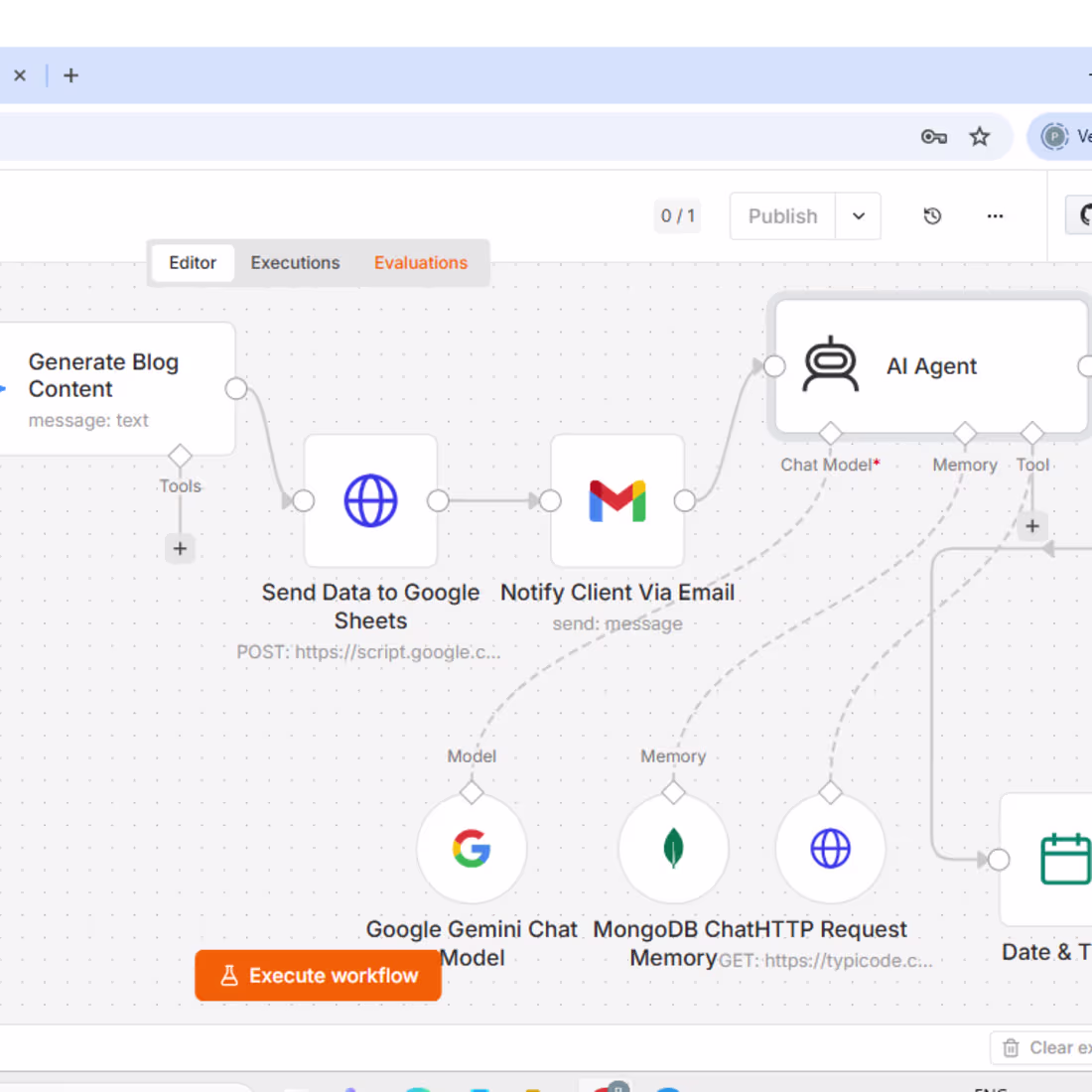Click the Generate Blog Content Tools diamond
The height and width of the screenshot is (1092, 1092).
[180, 456]
